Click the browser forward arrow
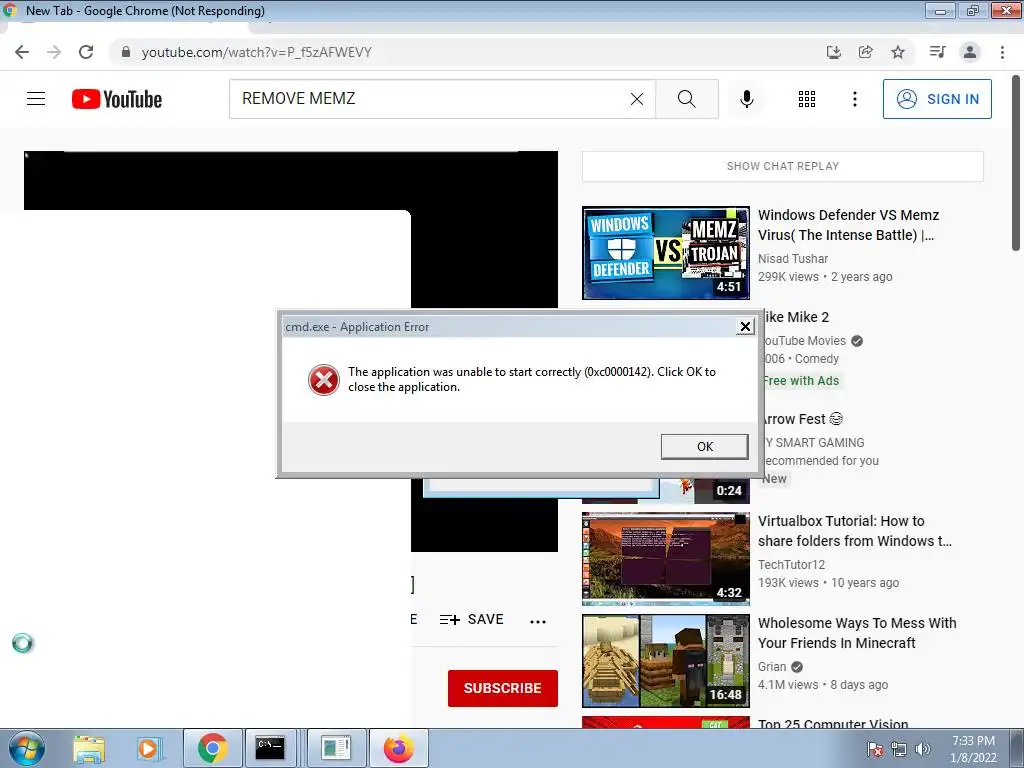Screen dimensions: 1024x768 click(x=54, y=52)
